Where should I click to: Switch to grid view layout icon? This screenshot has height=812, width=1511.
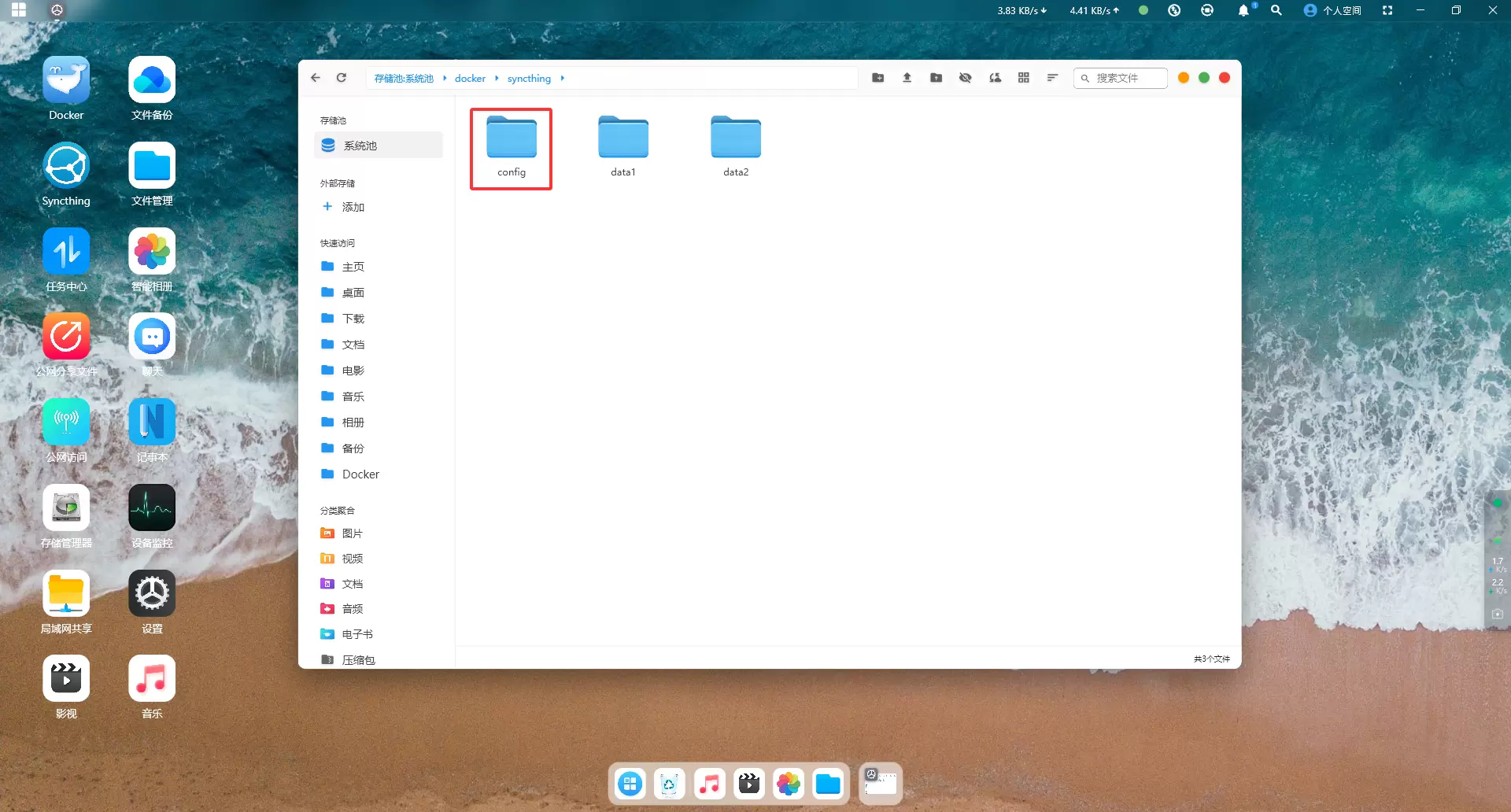(x=1023, y=78)
